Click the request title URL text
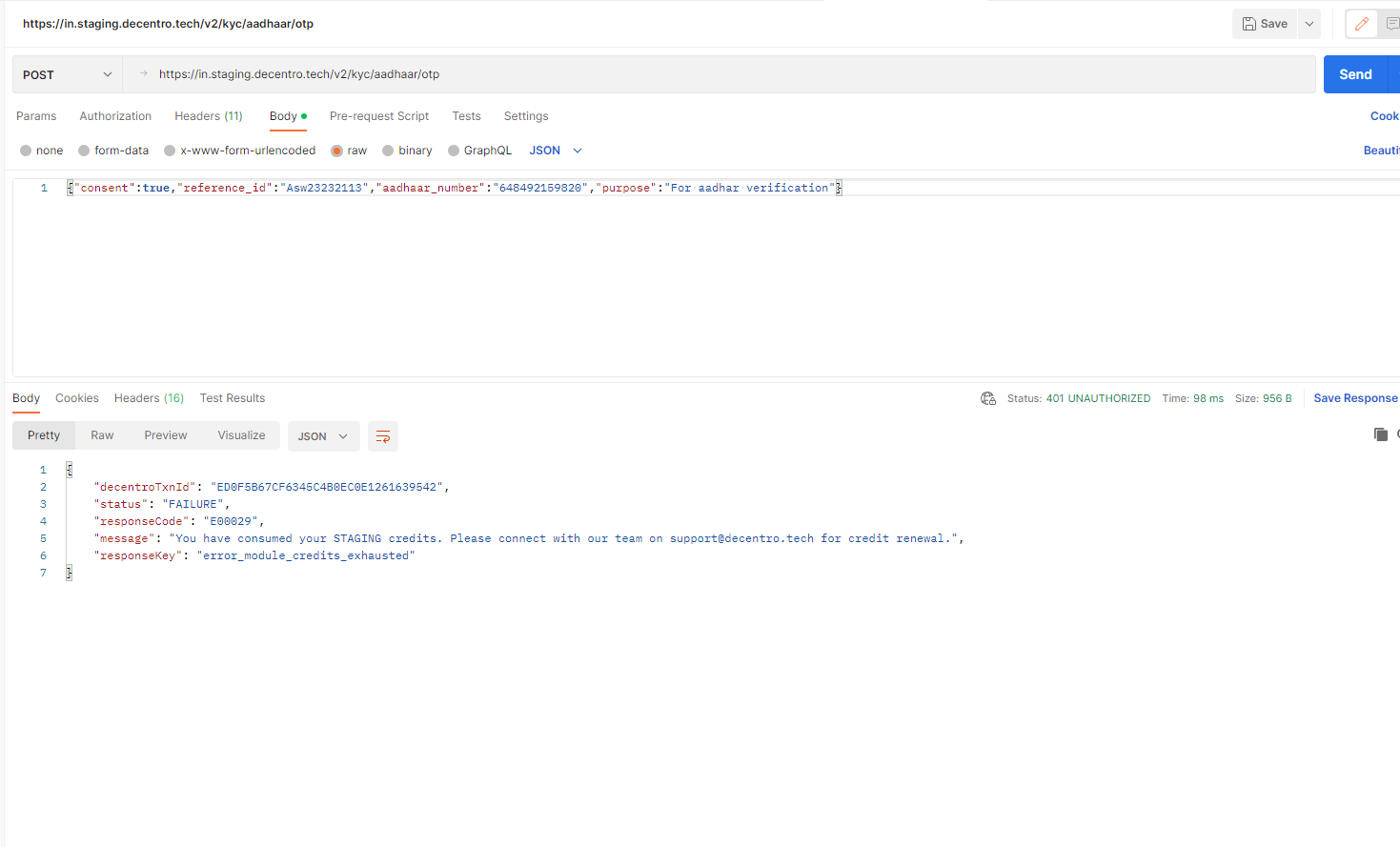 pos(168,24)
